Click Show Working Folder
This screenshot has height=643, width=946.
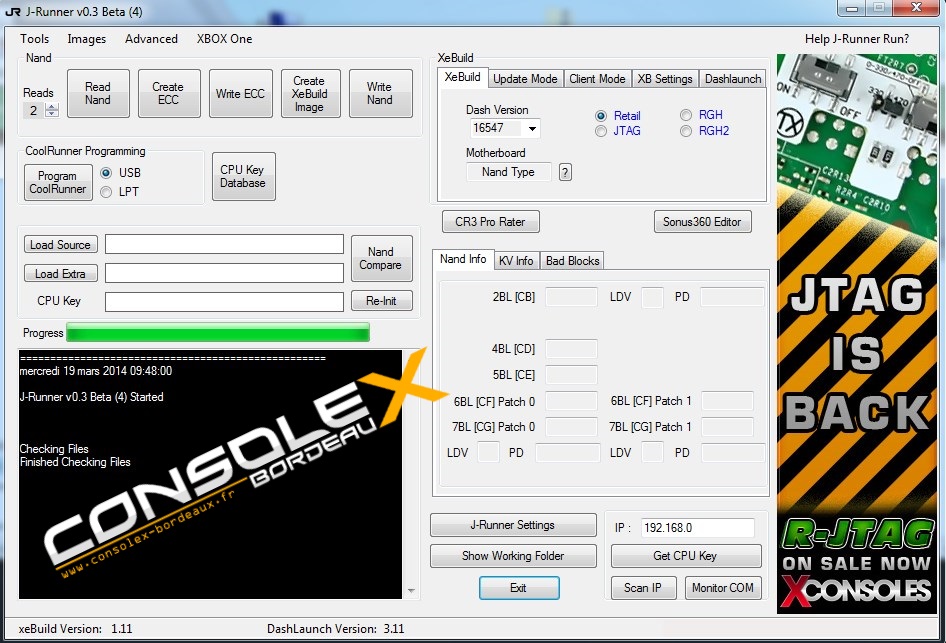click(x=513, y=556)
